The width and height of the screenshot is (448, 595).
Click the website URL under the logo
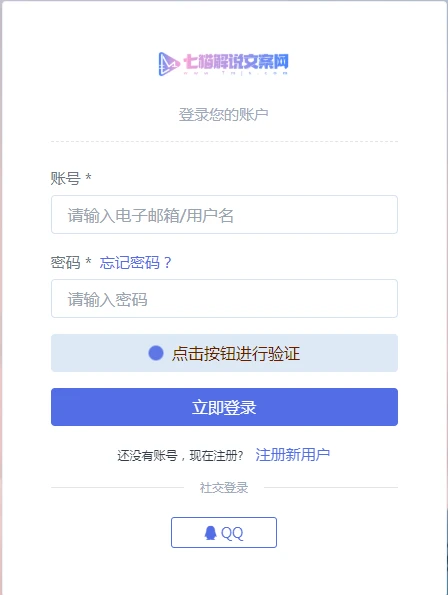pos(236,72)
